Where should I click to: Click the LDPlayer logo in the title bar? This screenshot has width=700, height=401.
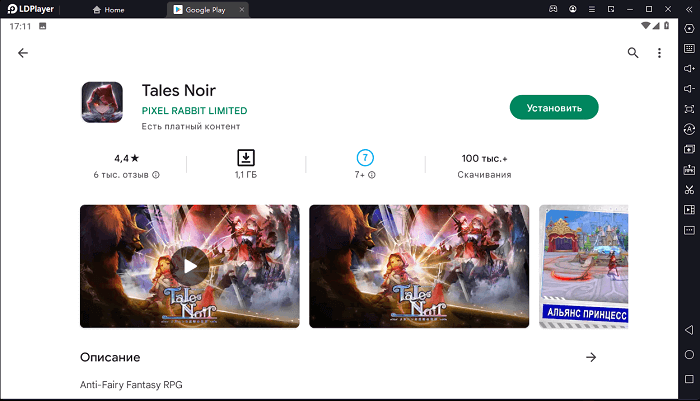point(30,9)
